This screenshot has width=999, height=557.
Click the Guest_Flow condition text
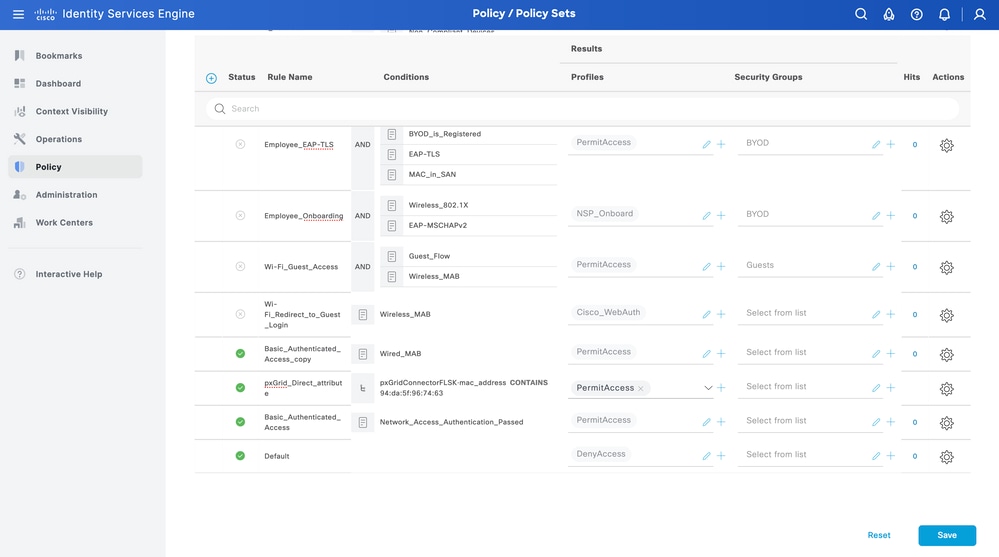(429, 256)
